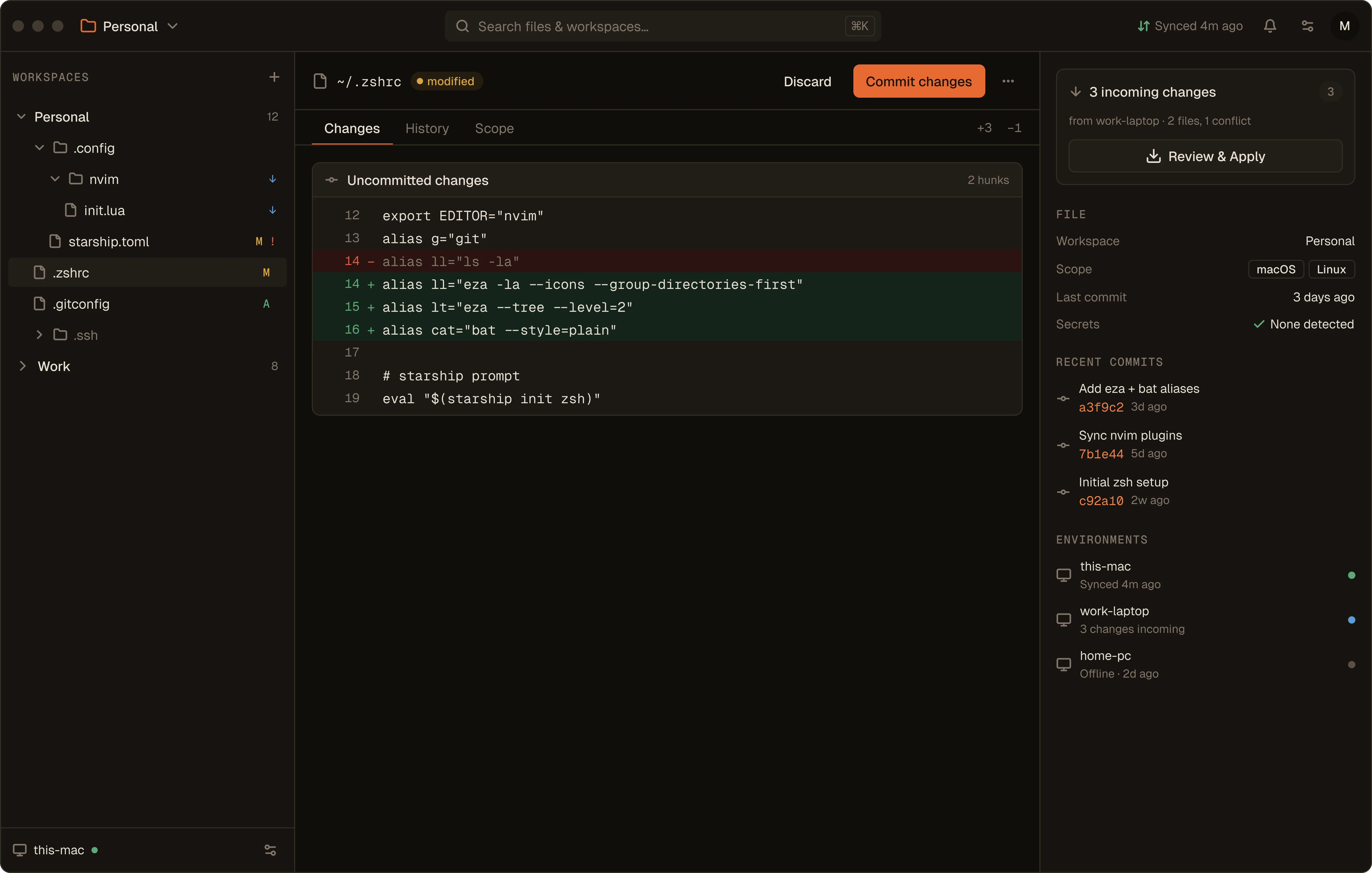Click the monitor icon for this-mac environment
This screenshot has height=873, width=1372.
1063,575
